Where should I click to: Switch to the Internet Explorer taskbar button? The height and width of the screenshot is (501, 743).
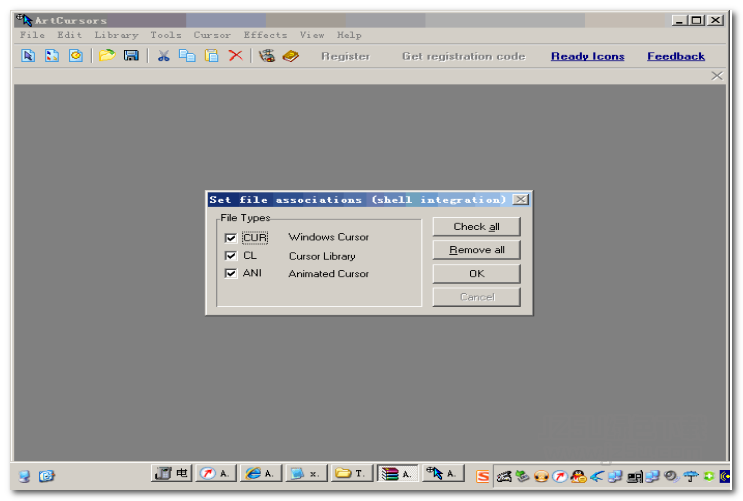(261, 473)
